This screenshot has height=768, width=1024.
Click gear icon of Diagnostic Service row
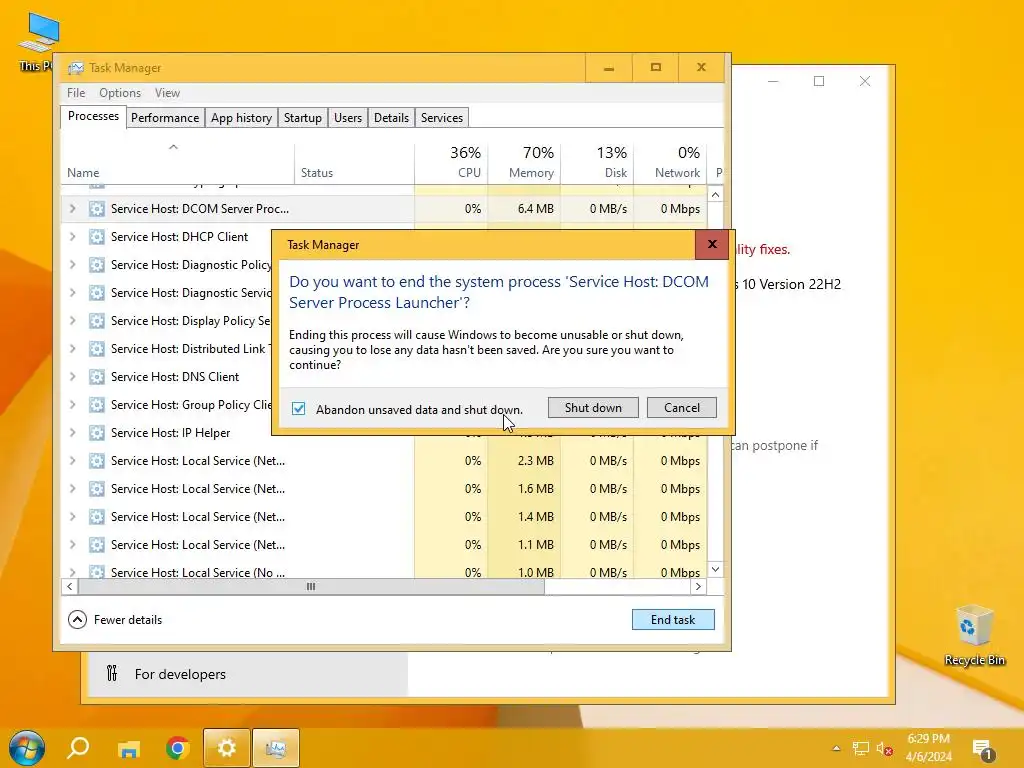point(97,293)
